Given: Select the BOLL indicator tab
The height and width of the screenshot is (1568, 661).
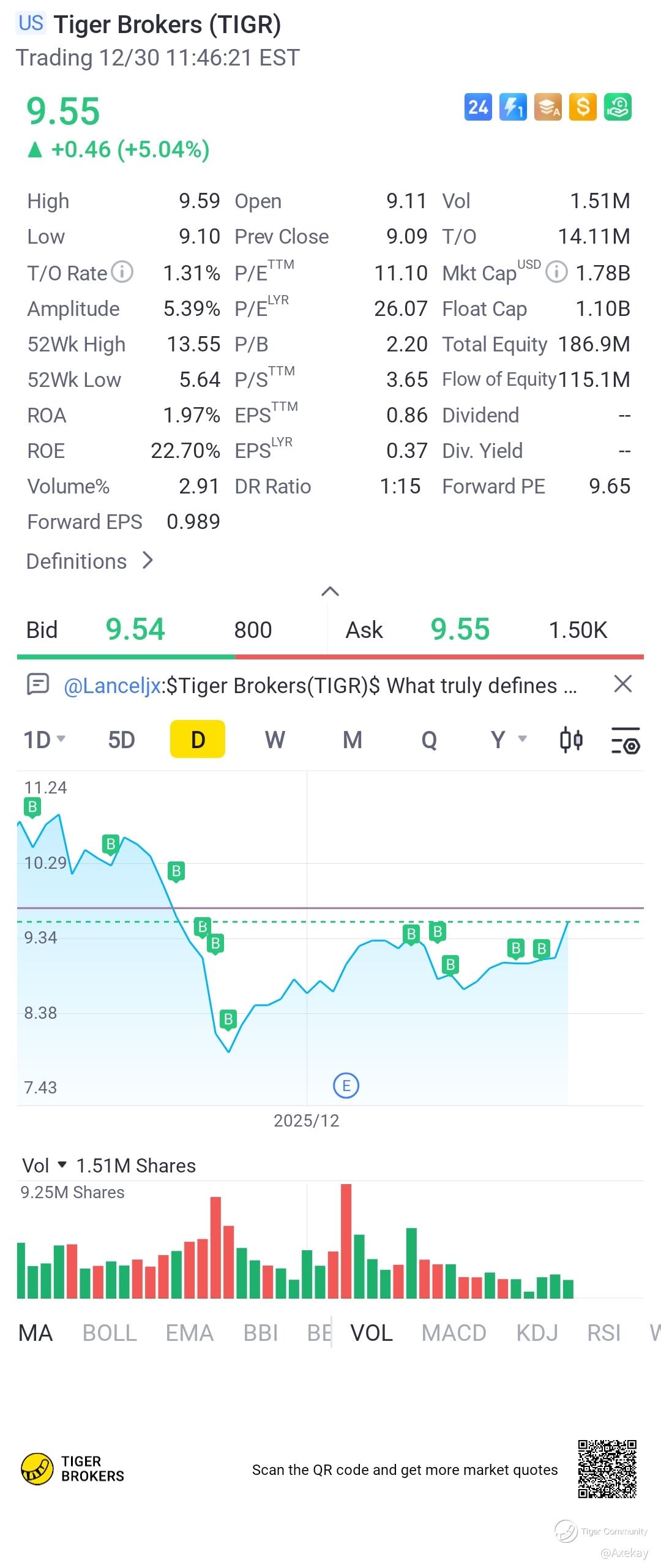Looking at the screenshot, I should [x=110, y=1332].
